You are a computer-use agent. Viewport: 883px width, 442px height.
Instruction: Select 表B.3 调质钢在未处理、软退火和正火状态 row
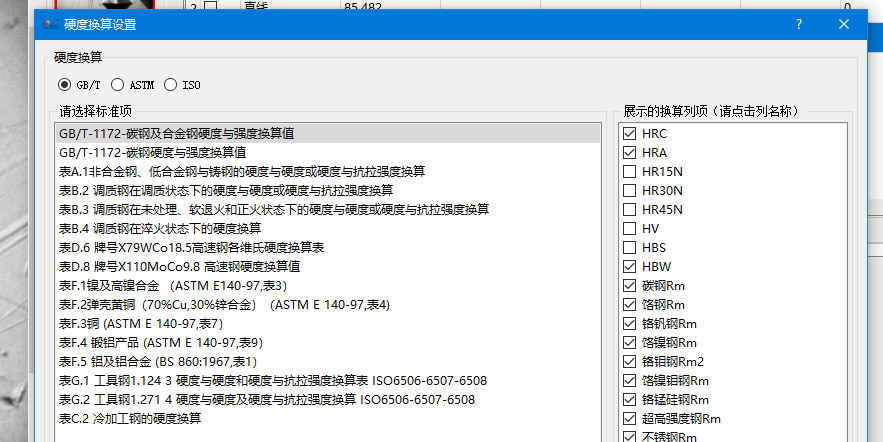pos(328,210)
